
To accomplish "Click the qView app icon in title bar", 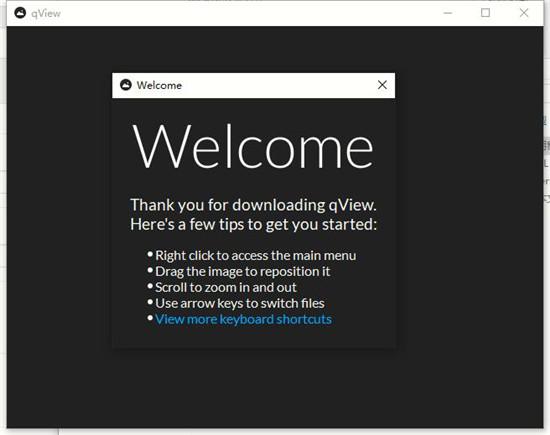I will (x=20, y=13).
